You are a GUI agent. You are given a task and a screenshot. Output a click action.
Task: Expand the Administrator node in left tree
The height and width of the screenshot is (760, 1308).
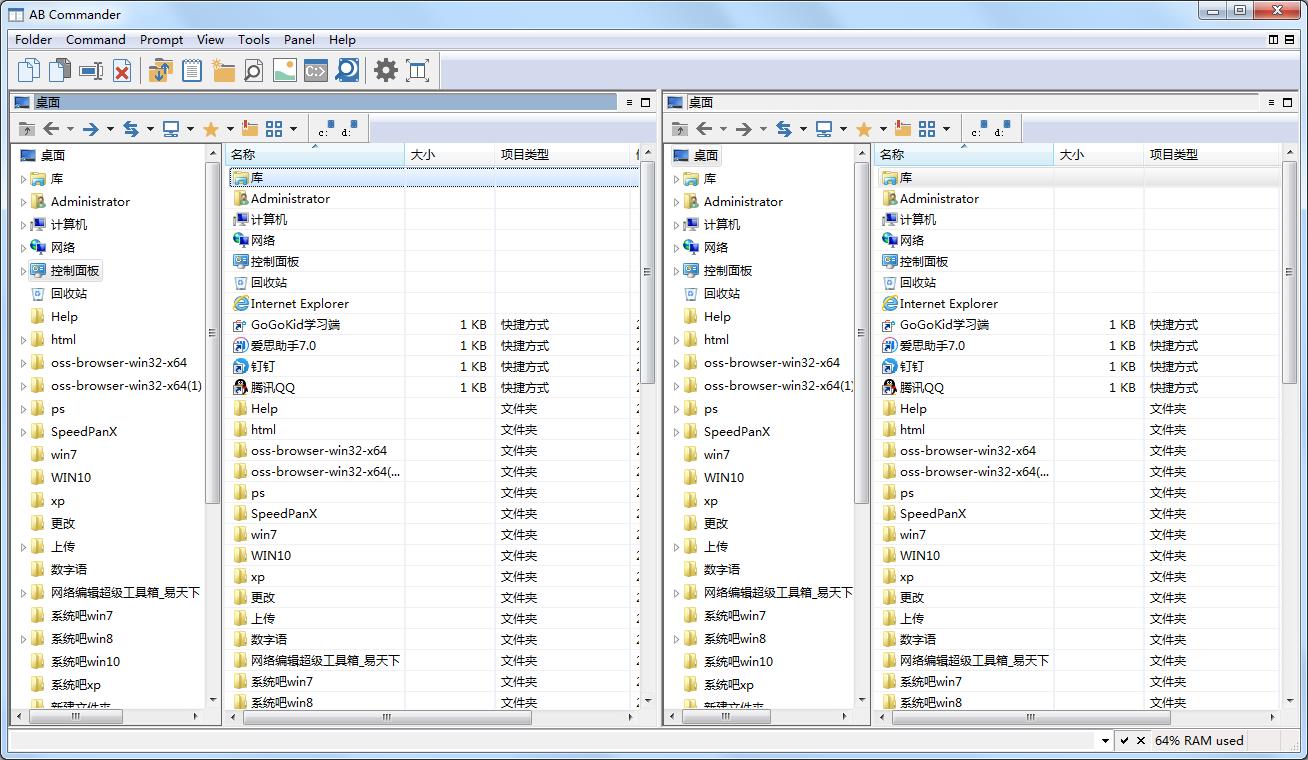(x=24, y=202)
